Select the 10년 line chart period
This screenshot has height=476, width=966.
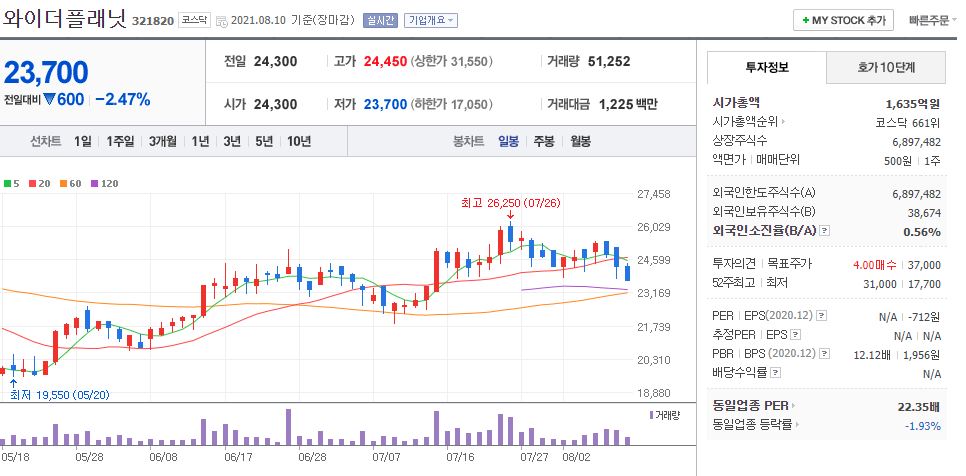coord(299,141)
